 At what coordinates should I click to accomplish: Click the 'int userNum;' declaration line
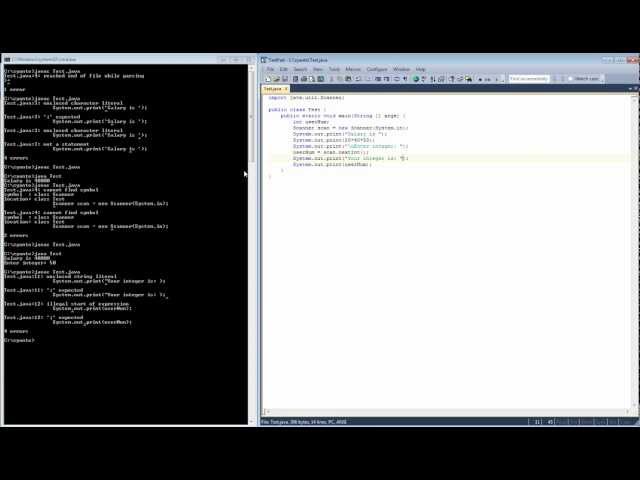coord(311,122)
